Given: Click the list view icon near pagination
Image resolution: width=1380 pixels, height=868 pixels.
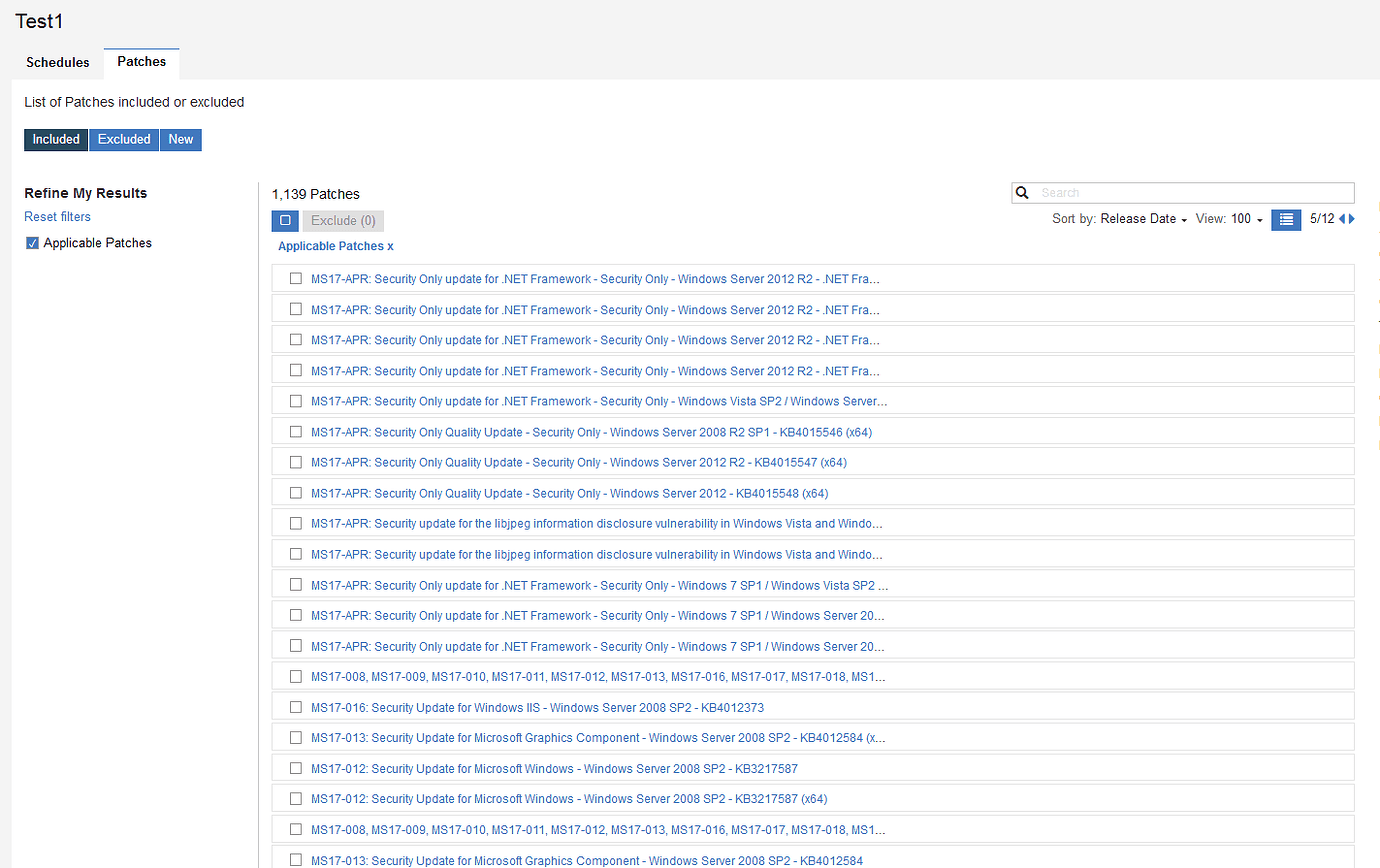Looking at the screenshot, I should pyautogui.click(x=1284, y=219).
